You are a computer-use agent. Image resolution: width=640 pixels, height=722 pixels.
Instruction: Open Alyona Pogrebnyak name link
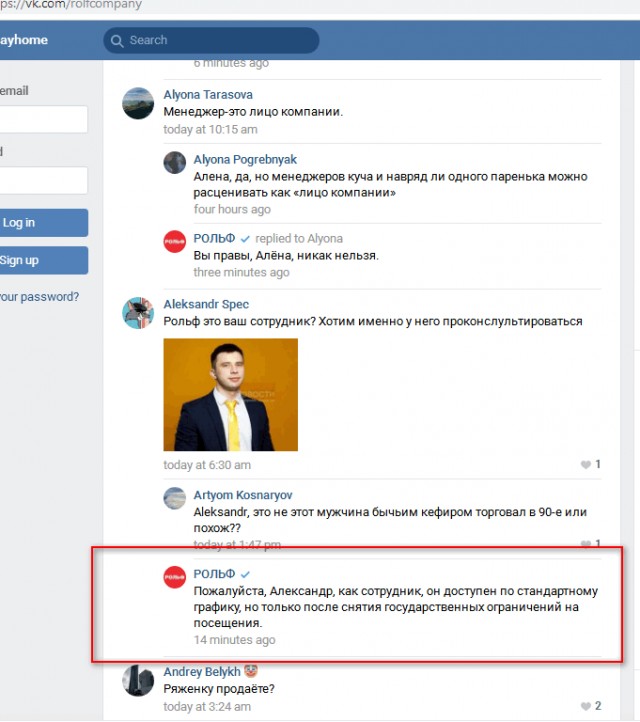coord(245,160)
